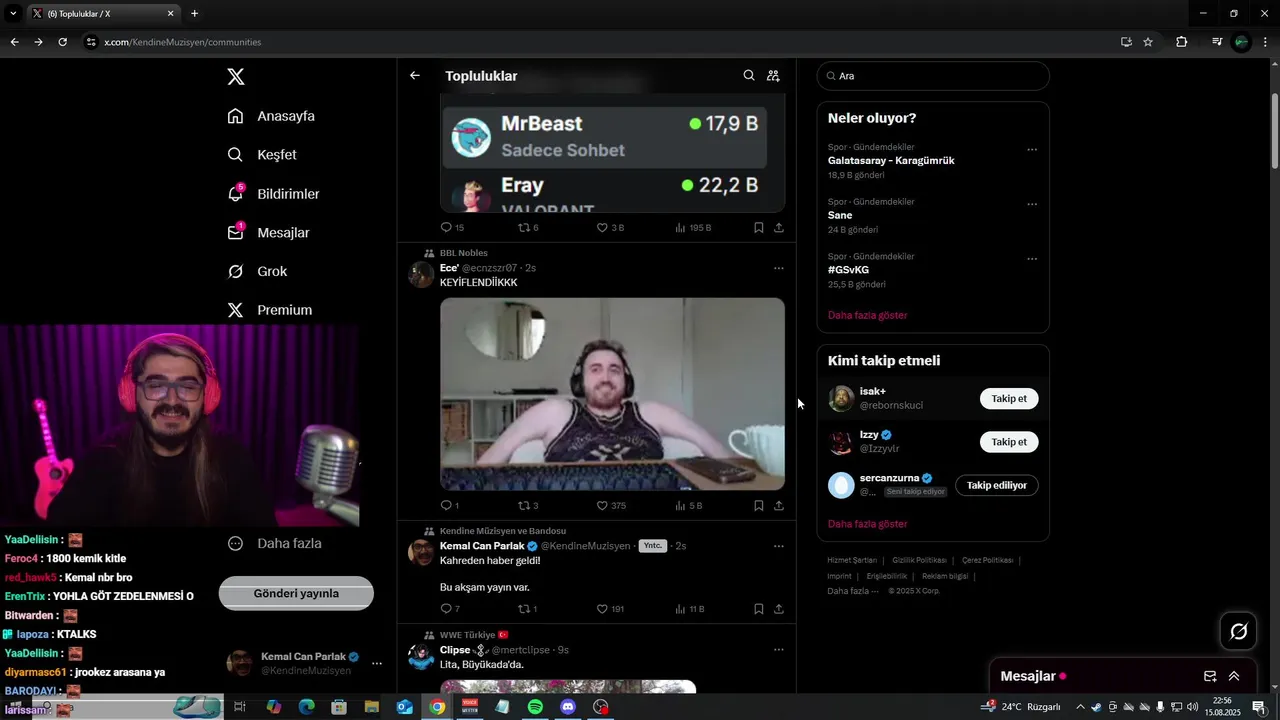Open the Premium page
Image resolution: width=1280 pixels, height=720 pixels.
tap(270, 310)
